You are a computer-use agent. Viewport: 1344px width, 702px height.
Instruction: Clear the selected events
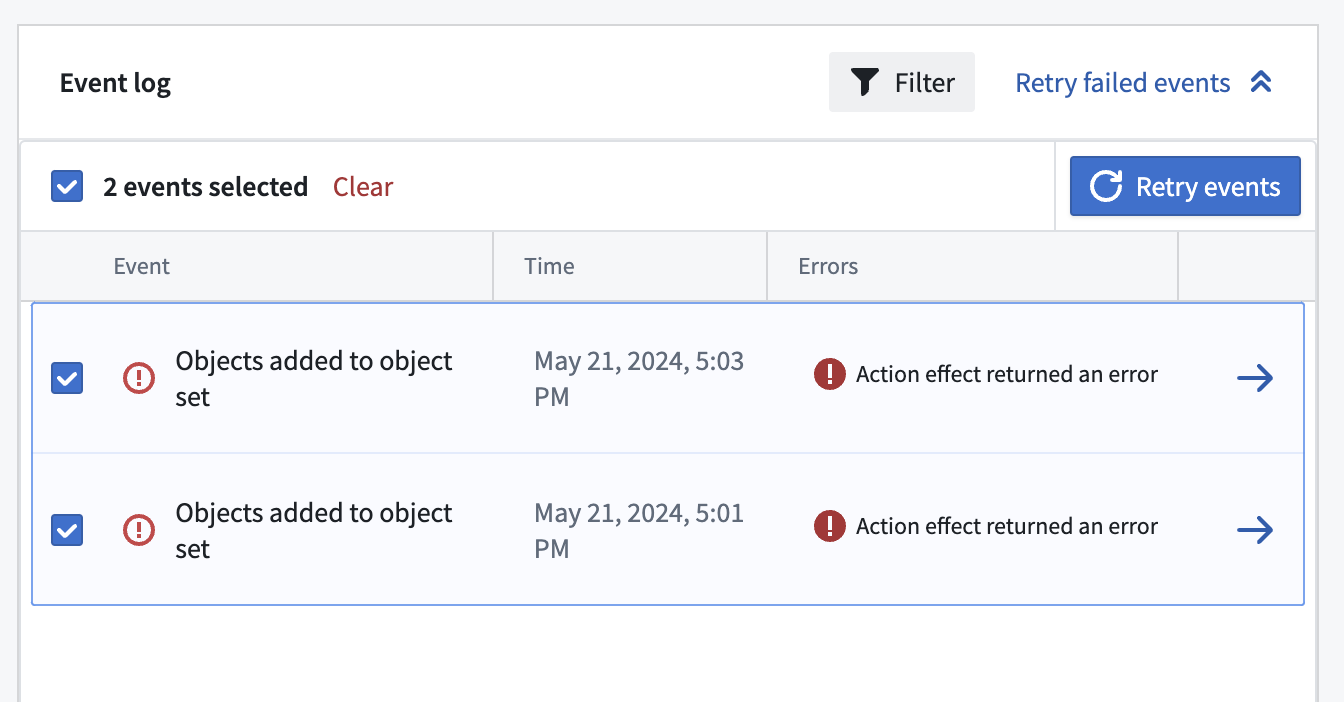tap(363, 187)
